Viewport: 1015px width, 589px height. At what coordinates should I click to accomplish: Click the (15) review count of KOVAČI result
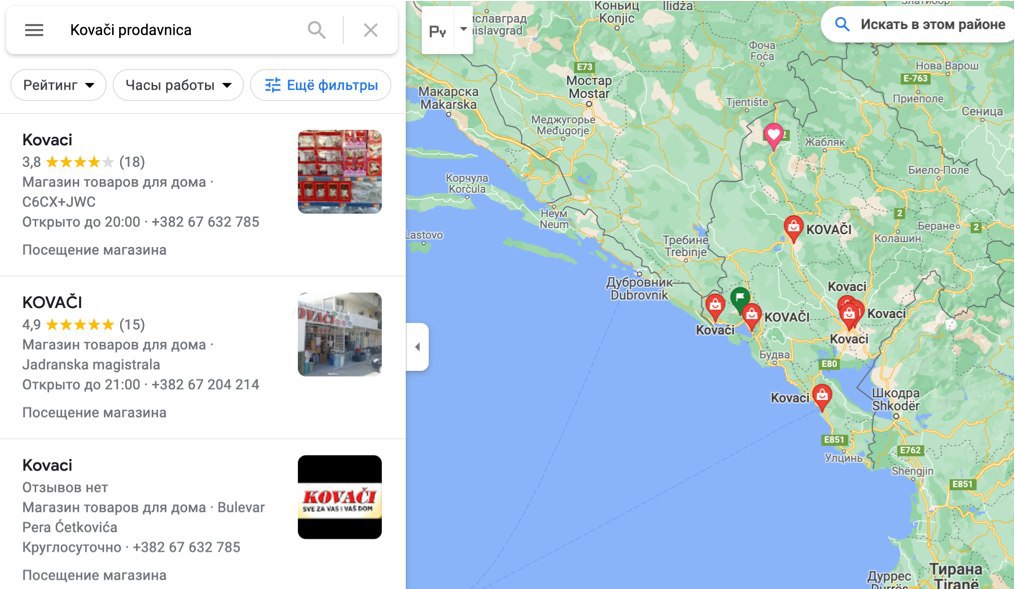[132, 324]
